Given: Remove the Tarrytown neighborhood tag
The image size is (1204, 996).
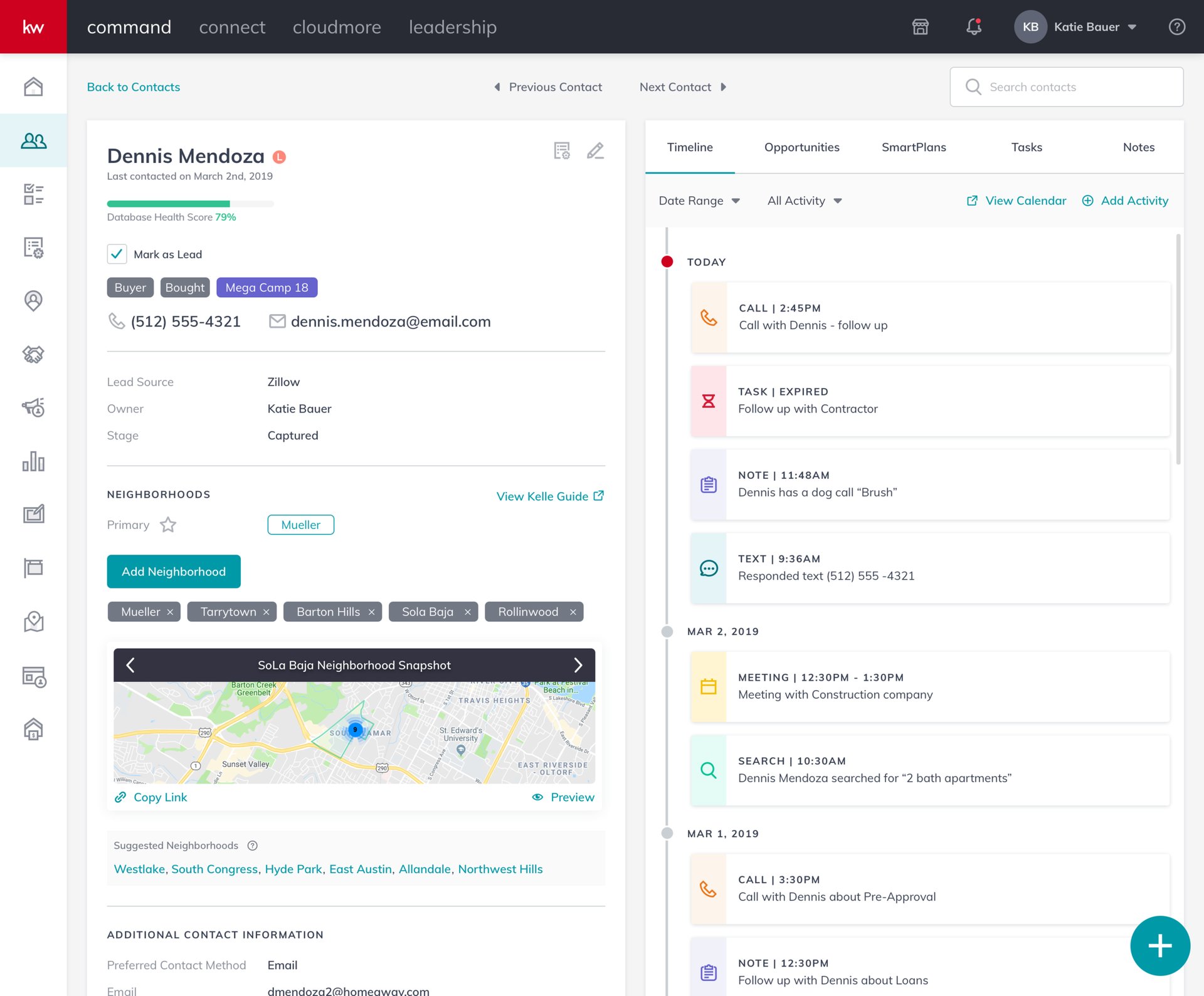Looking at the screenshot, I should [x=267, y=612].
